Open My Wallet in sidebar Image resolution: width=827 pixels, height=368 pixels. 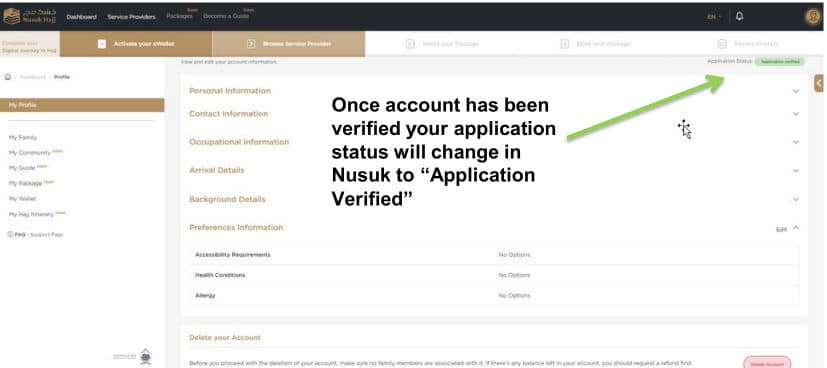[22, 199]
